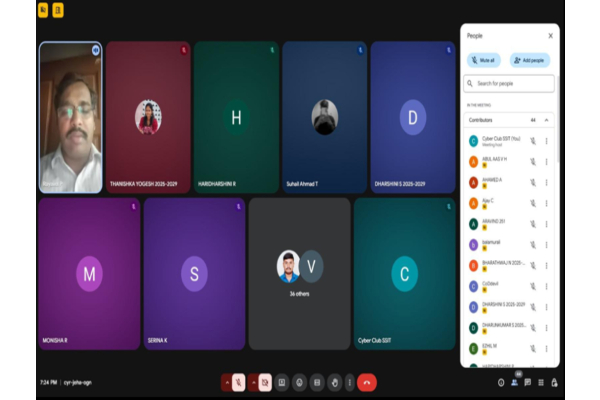Click the Add people button
This screenshot has height=400, width=600.
tap(529, 60)
